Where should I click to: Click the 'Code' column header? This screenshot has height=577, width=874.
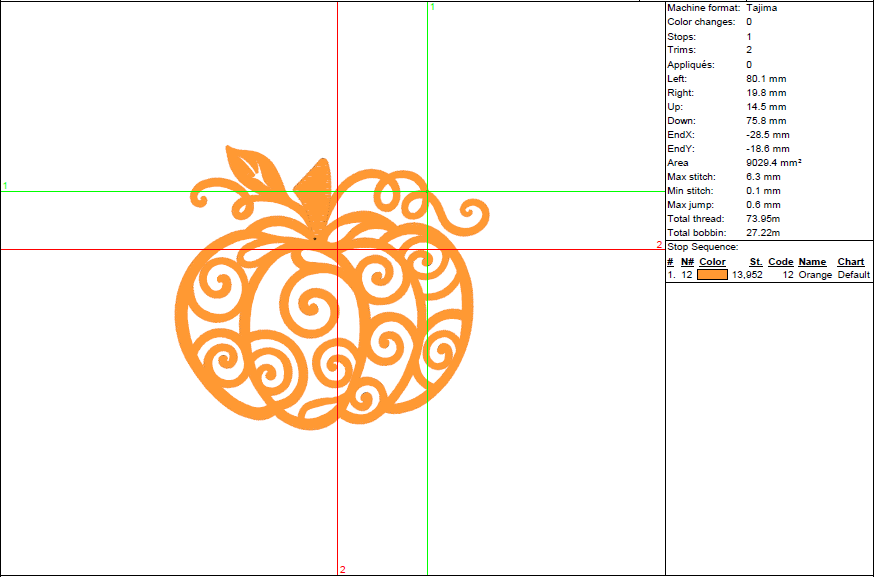(x=780, y=262)
